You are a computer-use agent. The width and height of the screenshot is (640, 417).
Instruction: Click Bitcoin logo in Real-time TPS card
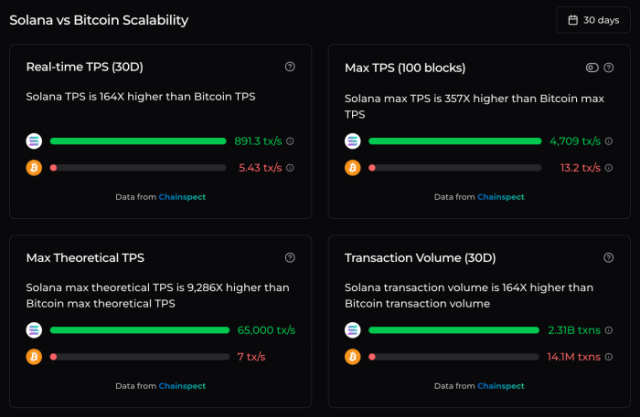point(34,168)
